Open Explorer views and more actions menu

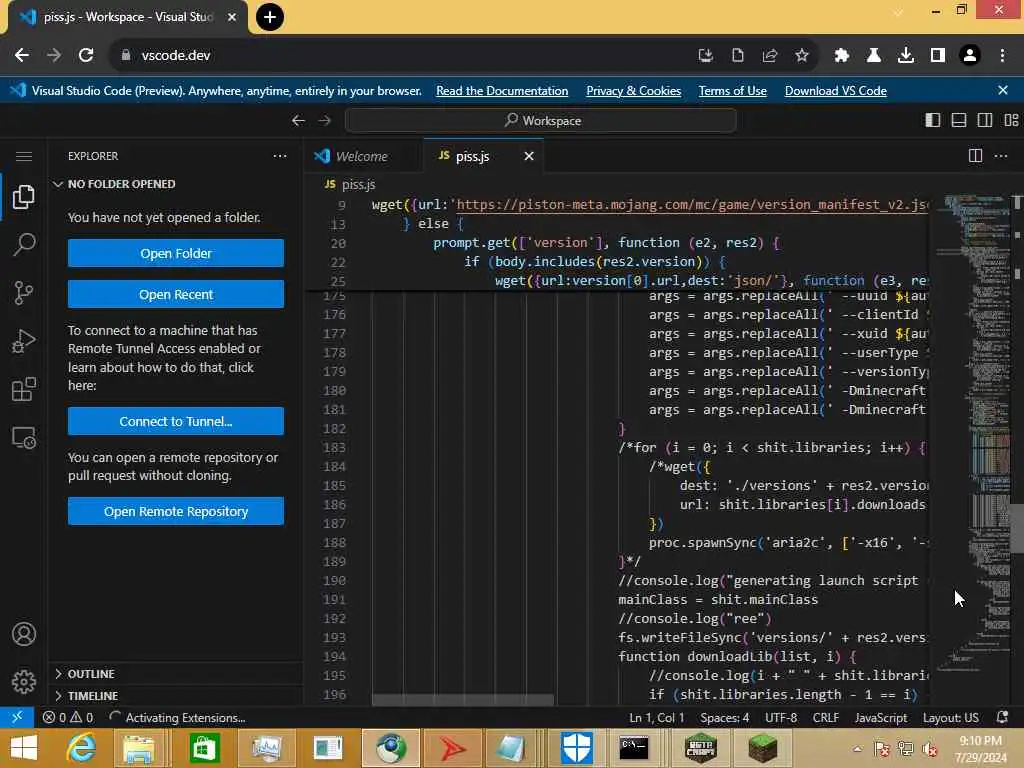[x=280, y=156]
